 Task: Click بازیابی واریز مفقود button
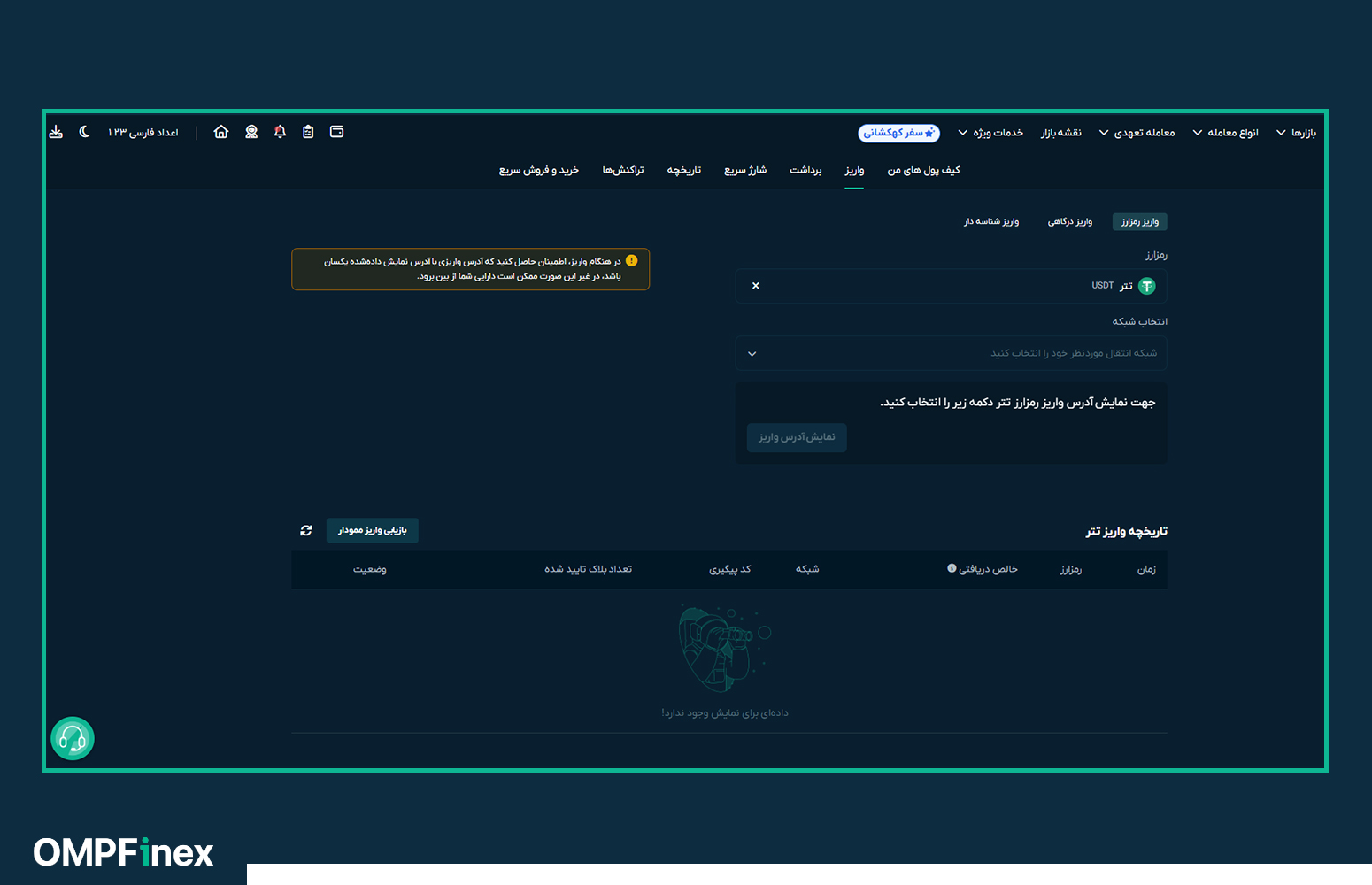(x=373, y=530)
